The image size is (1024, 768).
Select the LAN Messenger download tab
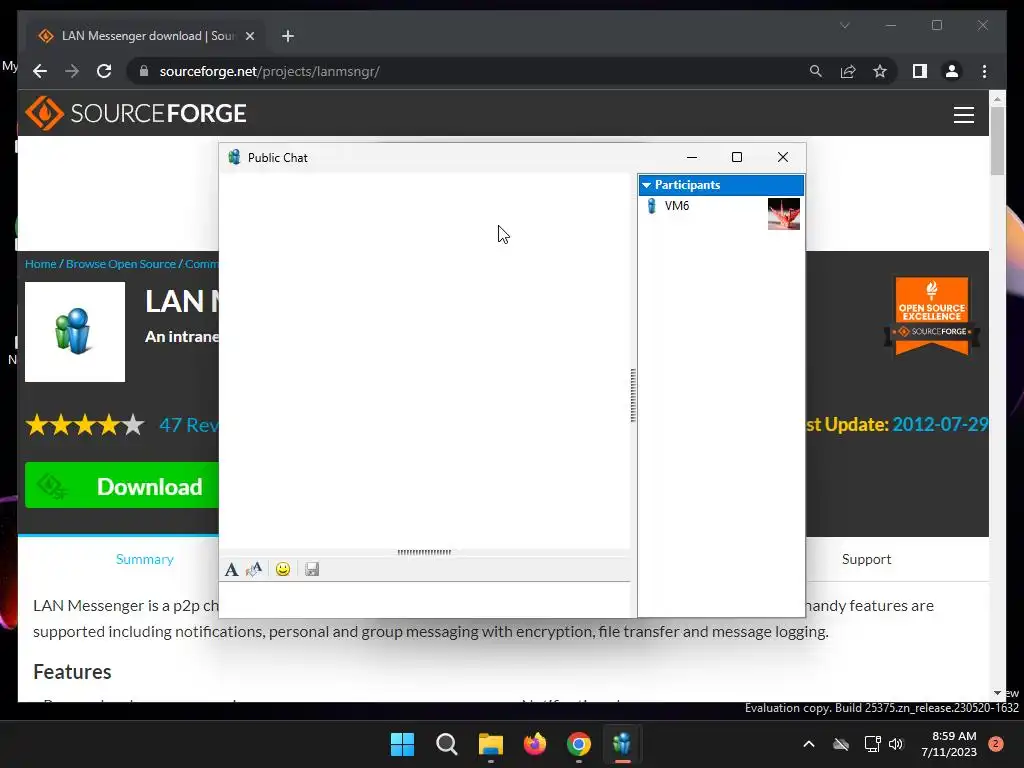(x=147, y=36)
